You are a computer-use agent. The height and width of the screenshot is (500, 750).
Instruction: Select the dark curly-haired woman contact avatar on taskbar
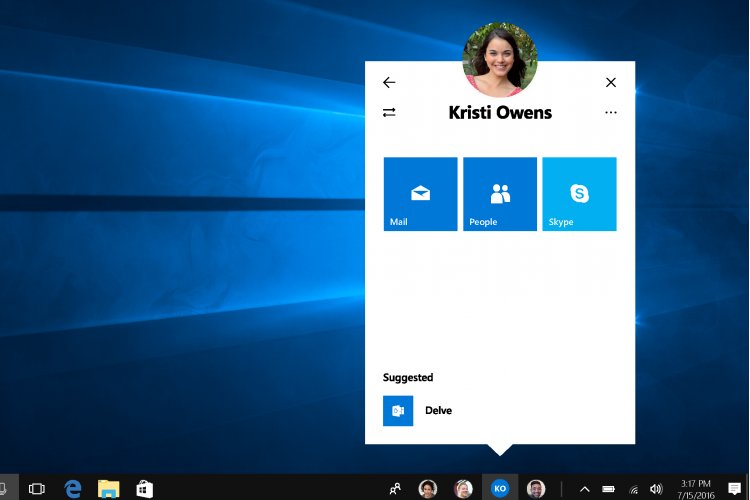tap(428, 489)
